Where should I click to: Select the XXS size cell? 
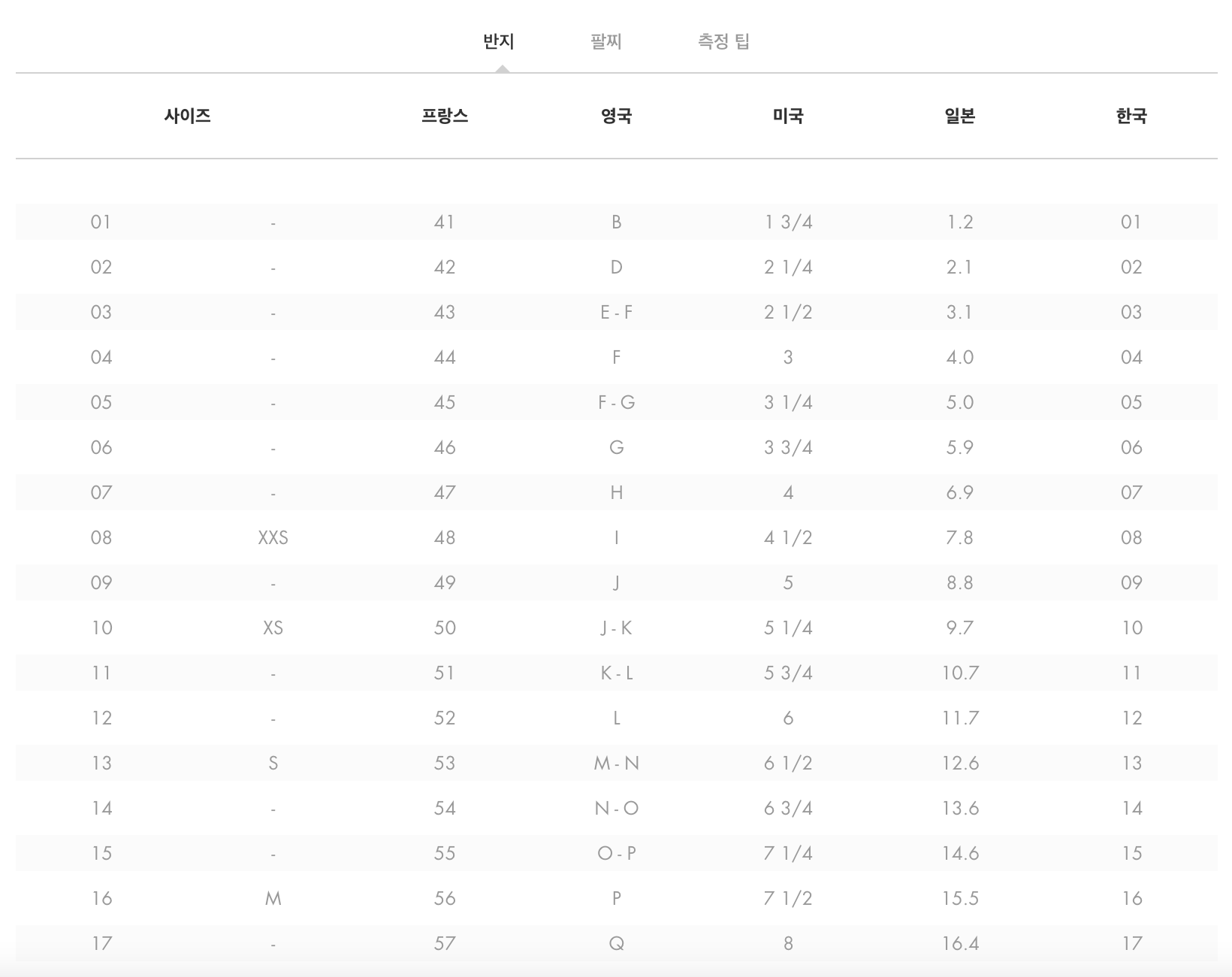pos(273,538)
